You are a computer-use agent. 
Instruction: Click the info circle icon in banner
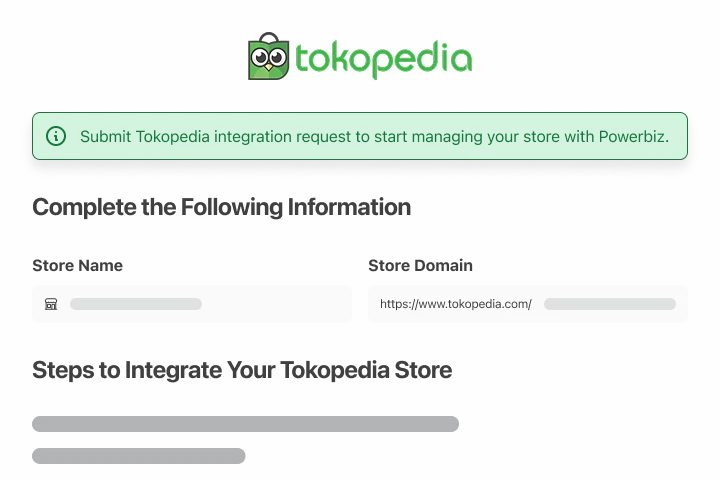pos(56,136)
